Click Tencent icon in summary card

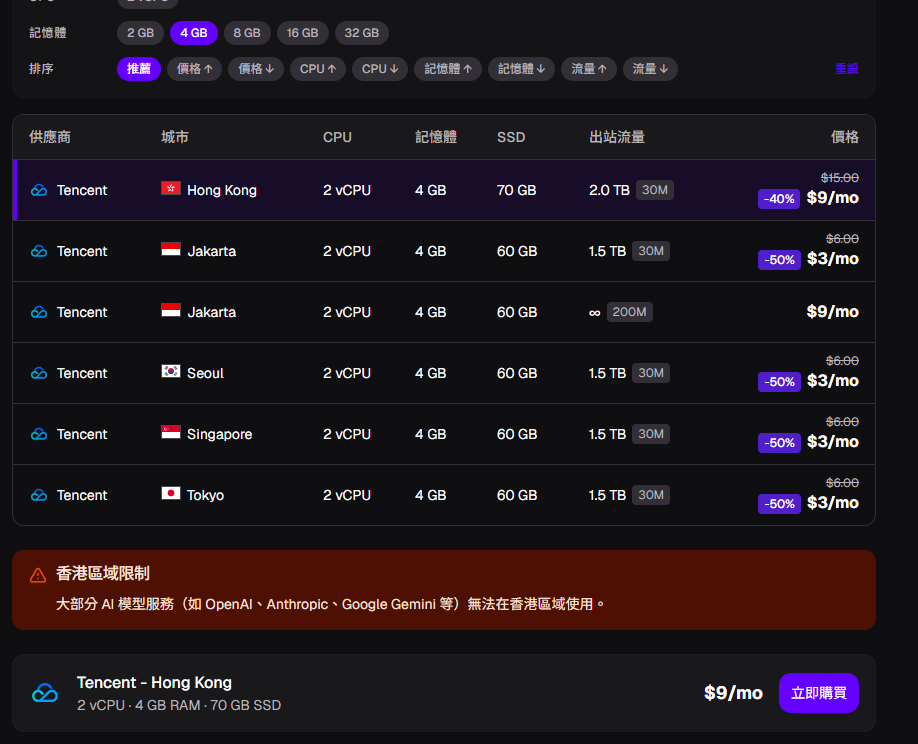[45, 693]
